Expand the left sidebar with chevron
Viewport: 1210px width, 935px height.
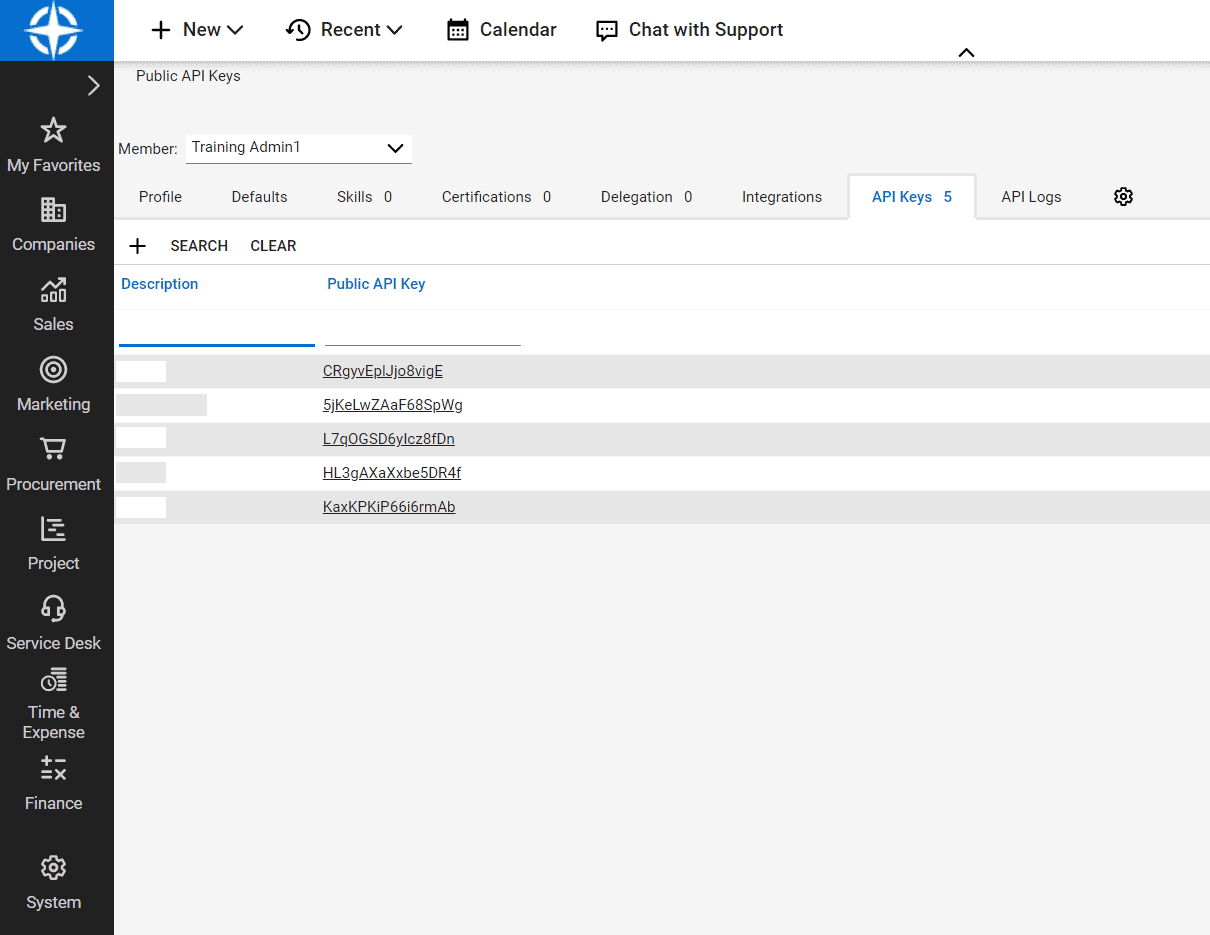(x=93, y=86)
